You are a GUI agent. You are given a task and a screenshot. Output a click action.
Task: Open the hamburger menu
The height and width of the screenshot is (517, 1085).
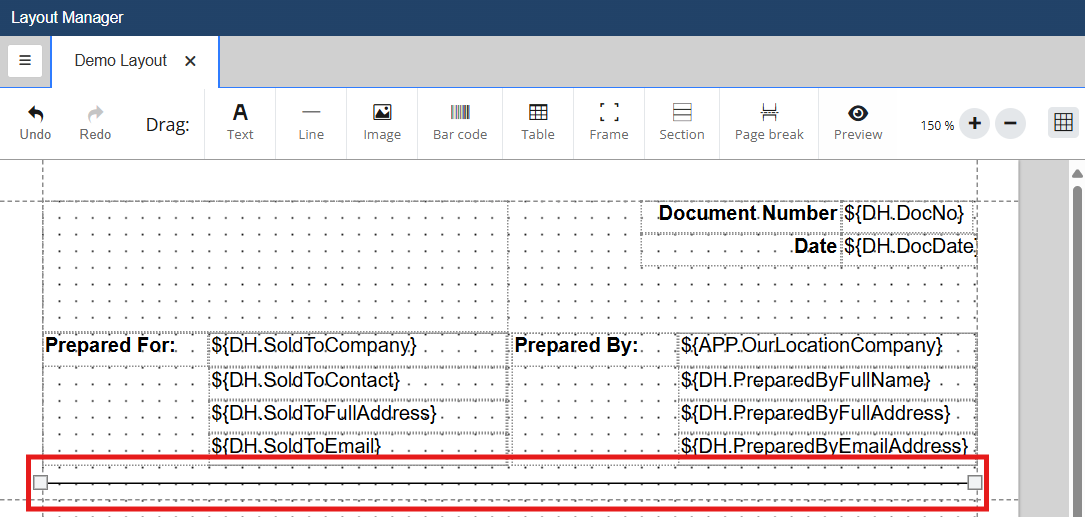pos(25,60)
